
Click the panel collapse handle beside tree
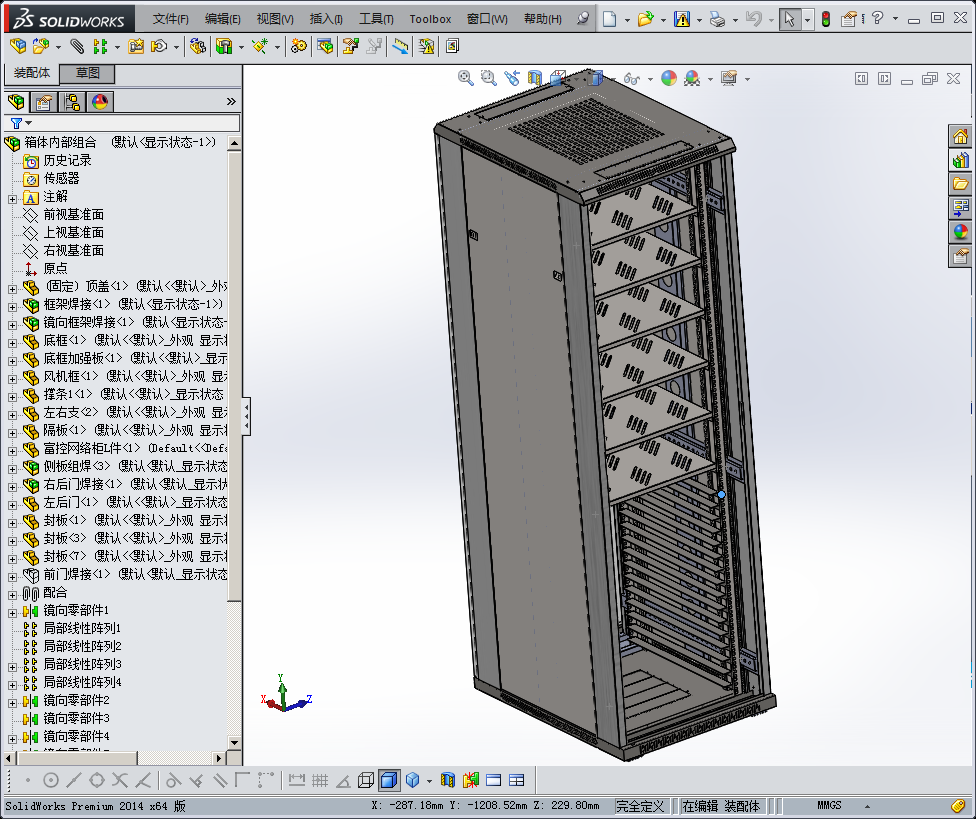coord(246,416)
